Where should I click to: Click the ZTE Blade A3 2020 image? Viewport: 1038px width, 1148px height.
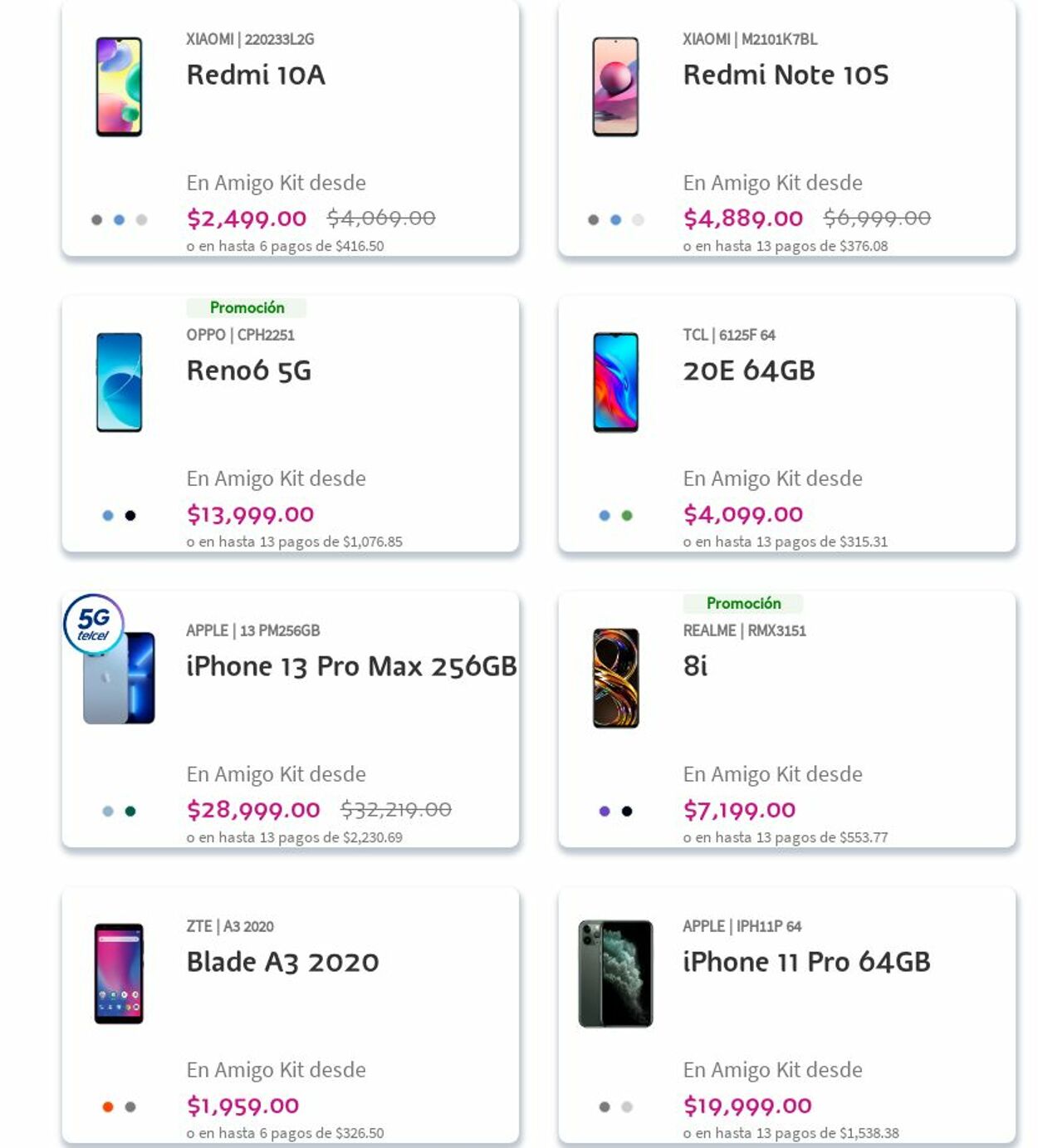(x=119, y=974)
